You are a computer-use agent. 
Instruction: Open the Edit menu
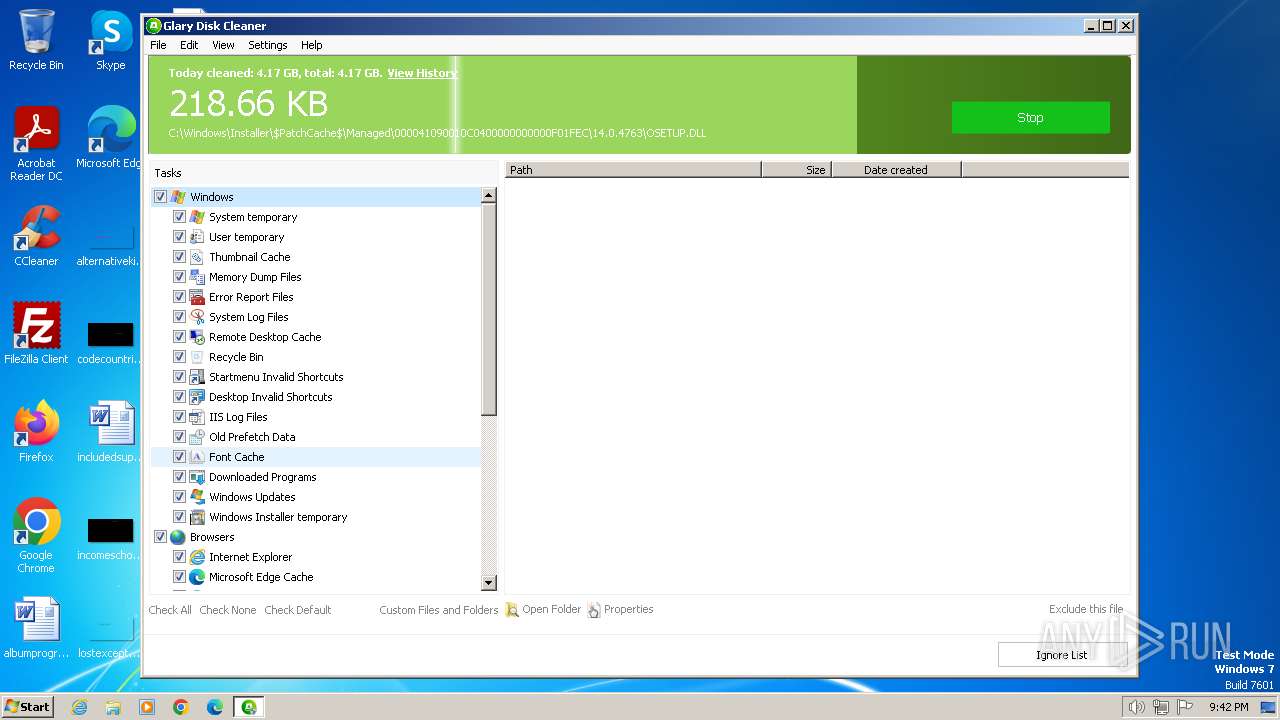coord(189,45)
